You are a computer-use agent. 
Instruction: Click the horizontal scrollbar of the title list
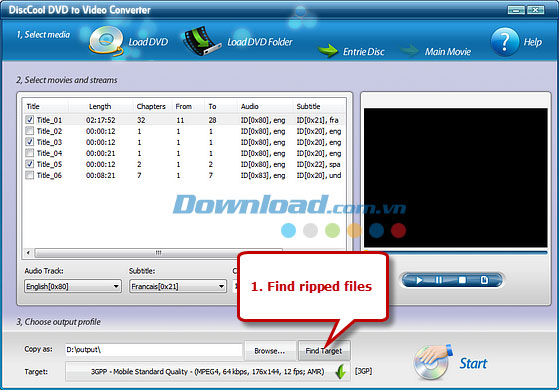158,253
